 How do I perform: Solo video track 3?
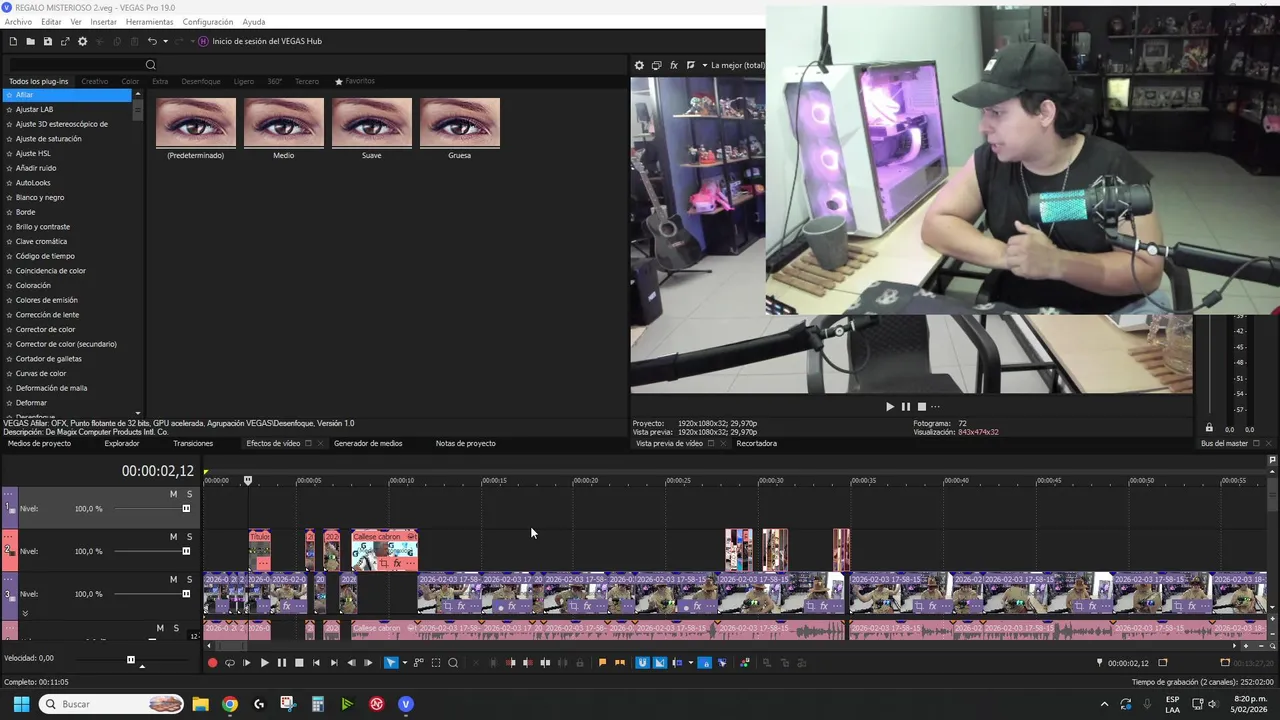tap(189, 580)
